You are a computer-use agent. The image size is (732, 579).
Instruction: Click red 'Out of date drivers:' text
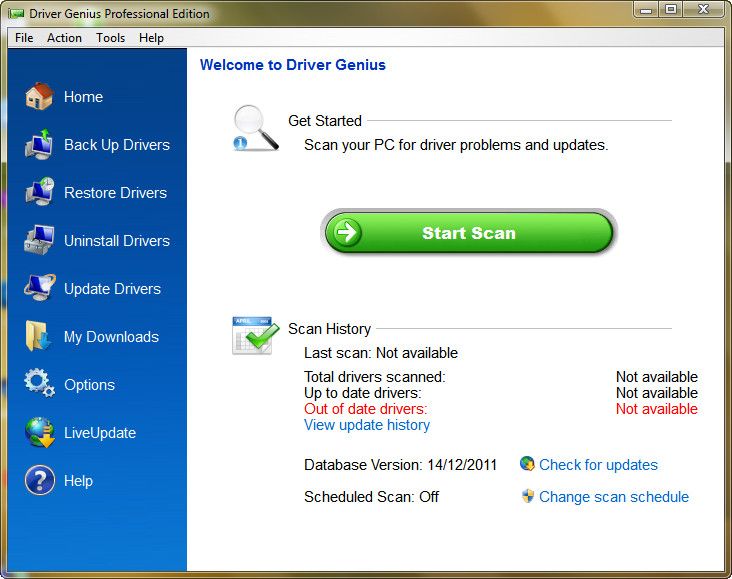coord(366,409)
